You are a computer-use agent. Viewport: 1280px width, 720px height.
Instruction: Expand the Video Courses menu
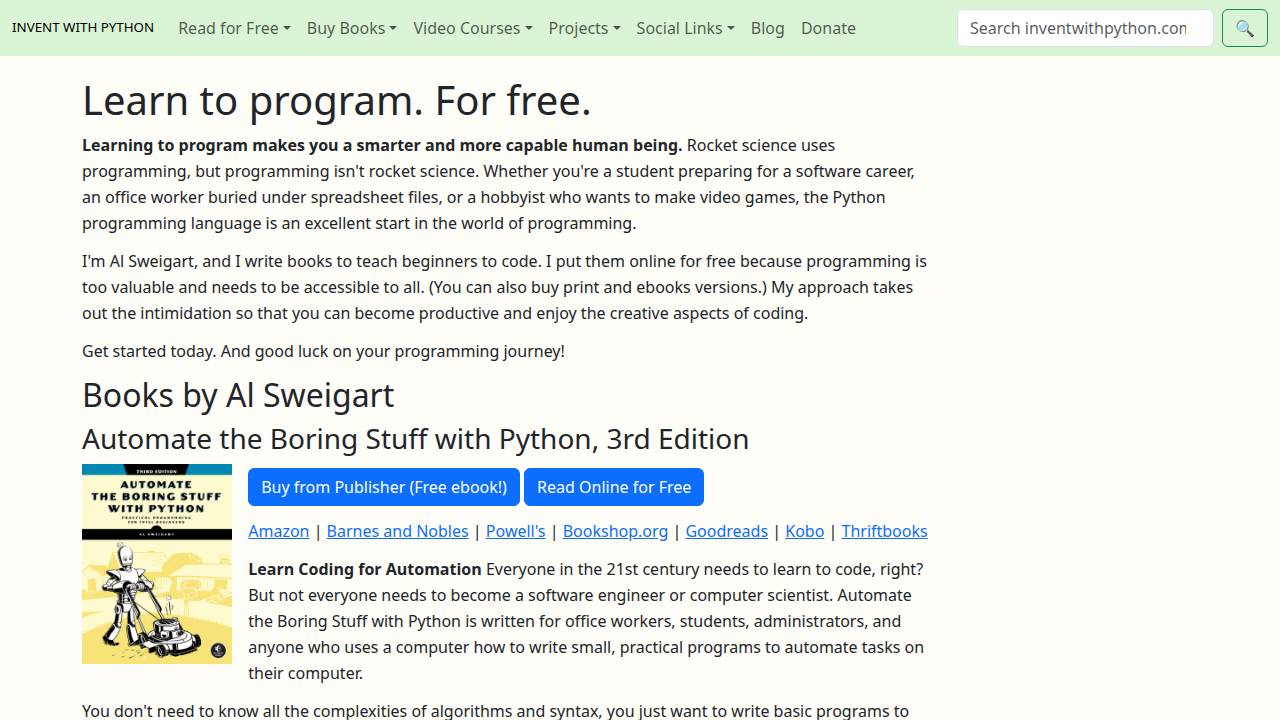click(x=472, y=28)
